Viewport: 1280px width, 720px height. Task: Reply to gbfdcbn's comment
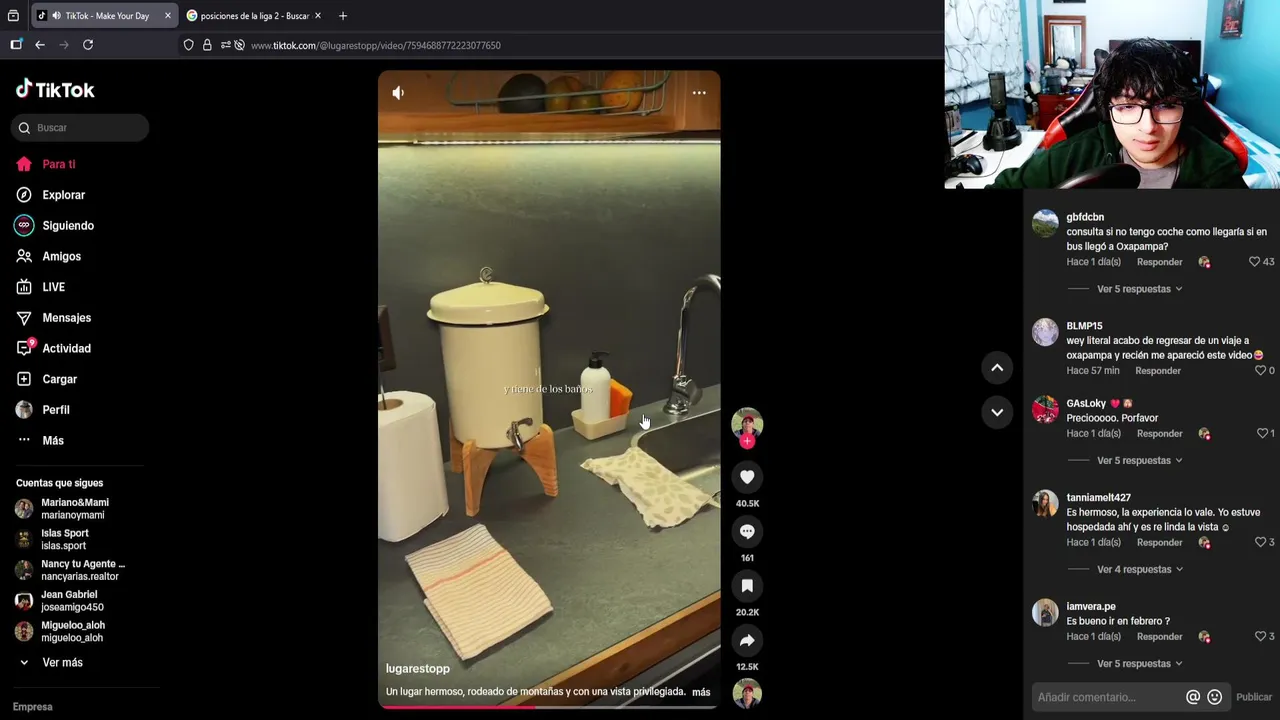point(1159,262)
